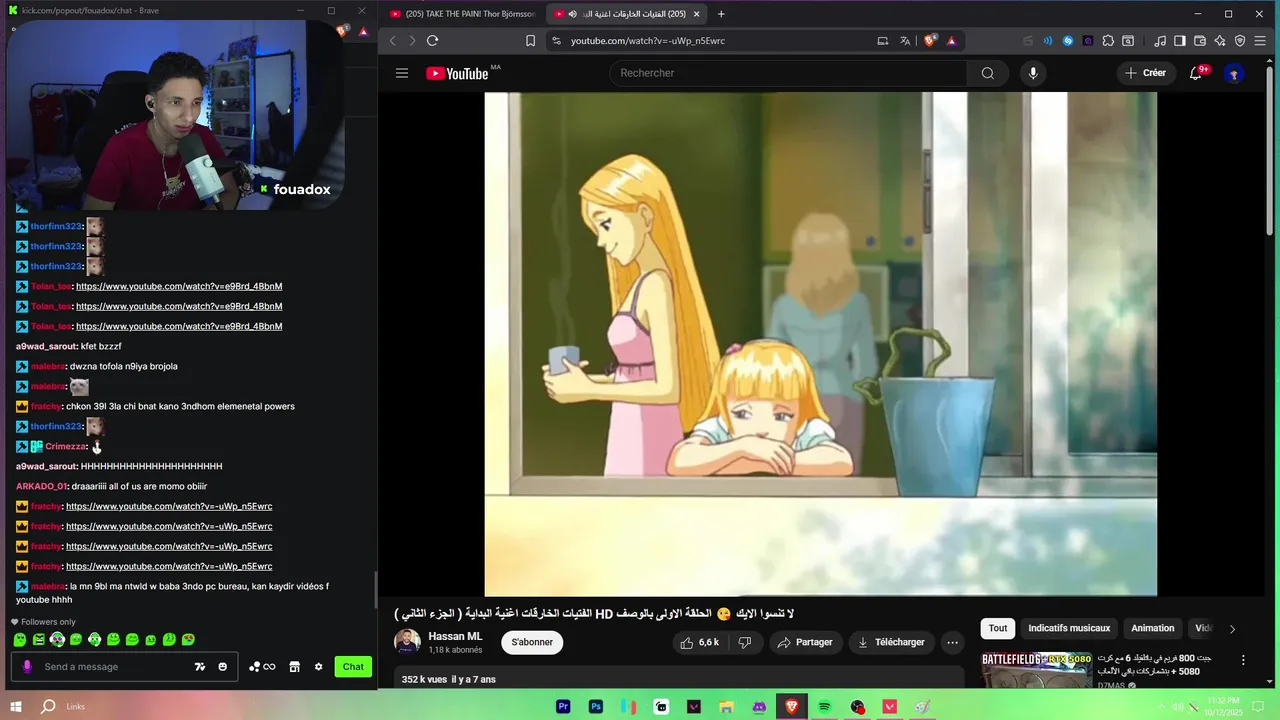
Task: Select Indicatifs musicaux filter chip
Action: 1069,628
